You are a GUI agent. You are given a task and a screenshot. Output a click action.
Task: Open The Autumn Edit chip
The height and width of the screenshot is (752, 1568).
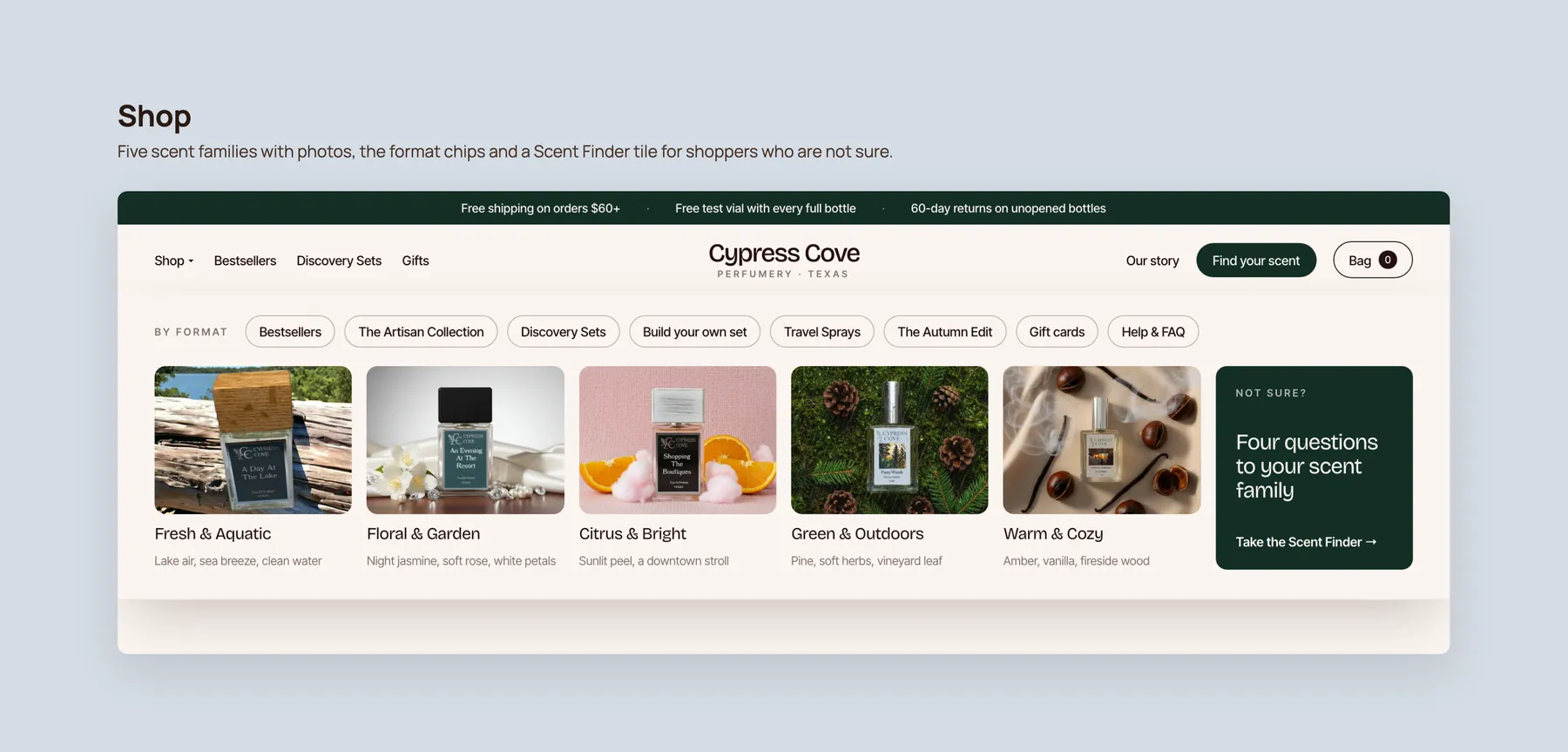point(944,332)
